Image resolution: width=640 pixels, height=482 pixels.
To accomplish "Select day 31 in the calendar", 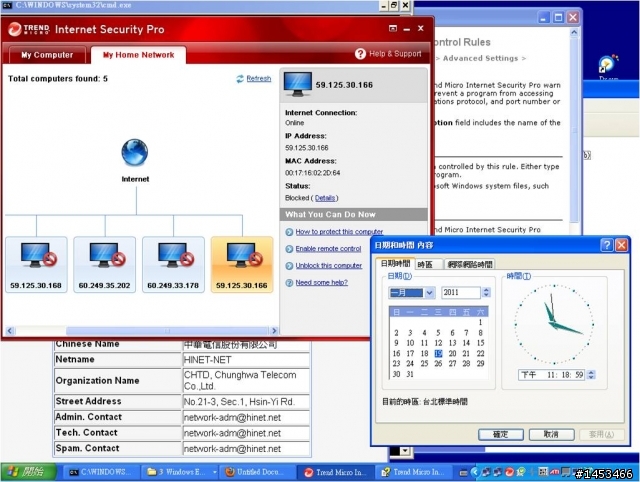I will 410,374.
